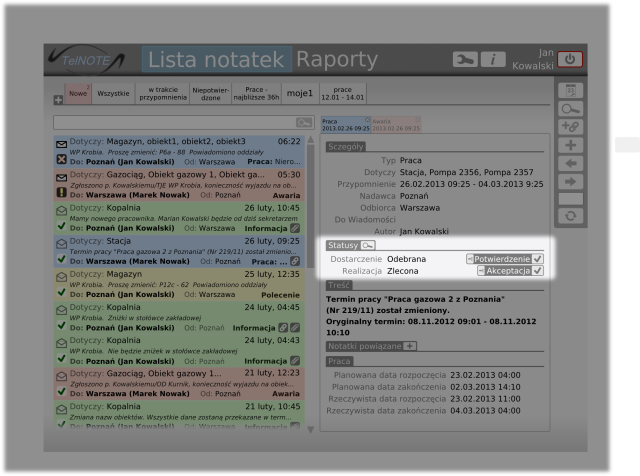The image size is (640, 476).
Task: Toggle the Potwierdzenie checkbox
Action: [x=538, y=258]
